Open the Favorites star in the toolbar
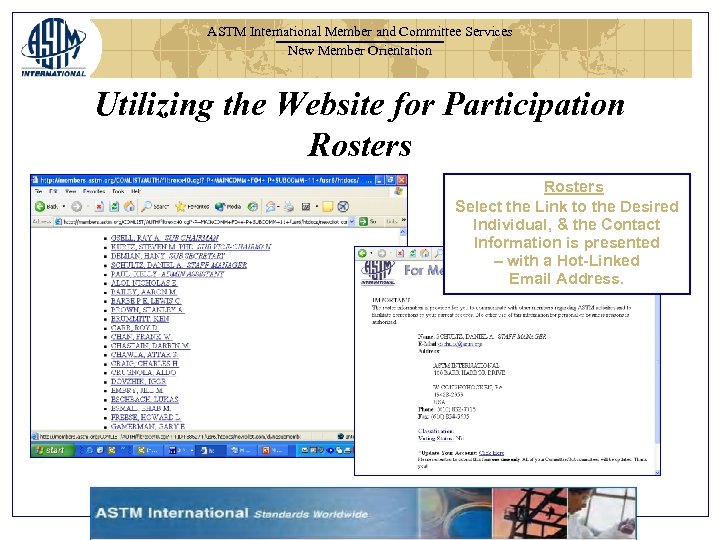Screen dimensions: 720x540 coord(192,207)
